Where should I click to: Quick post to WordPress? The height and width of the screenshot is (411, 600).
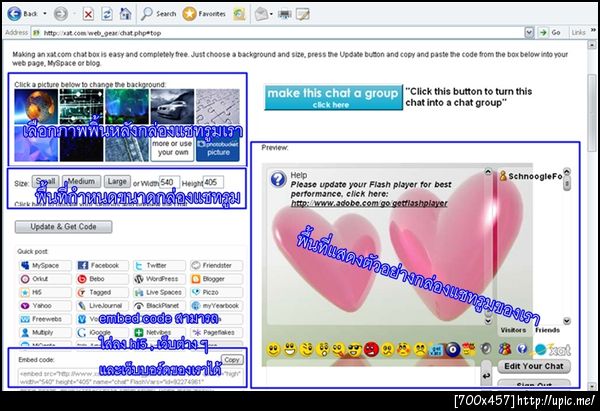coord(159,279)
